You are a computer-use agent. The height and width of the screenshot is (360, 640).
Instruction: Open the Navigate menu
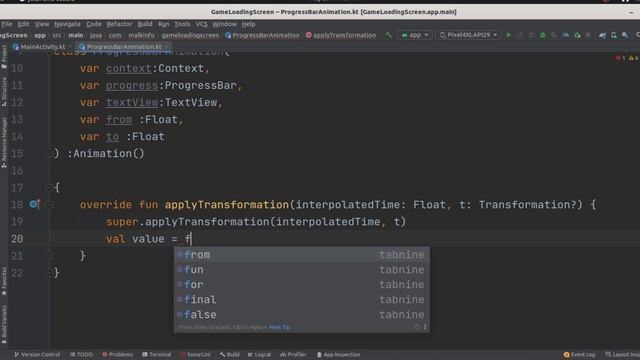(67, 24)
